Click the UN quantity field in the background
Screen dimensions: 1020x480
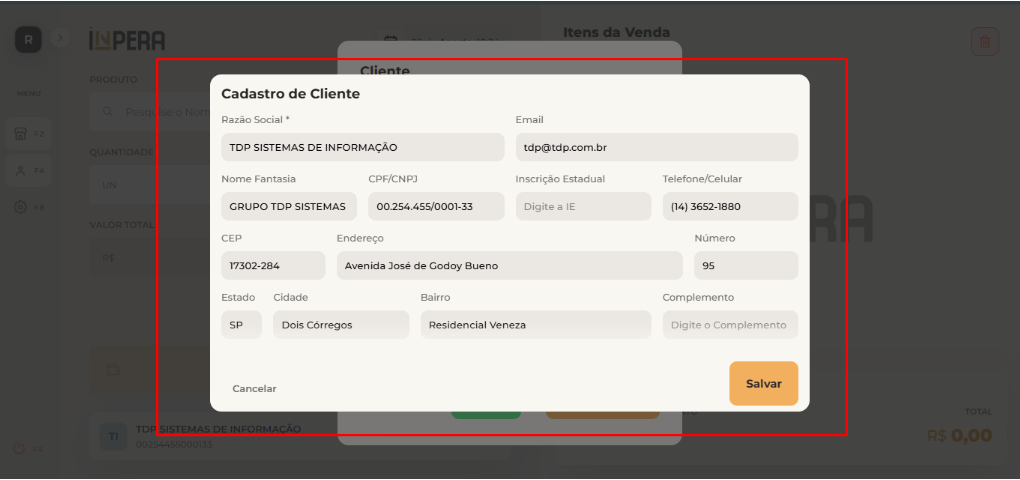[150, 185]
